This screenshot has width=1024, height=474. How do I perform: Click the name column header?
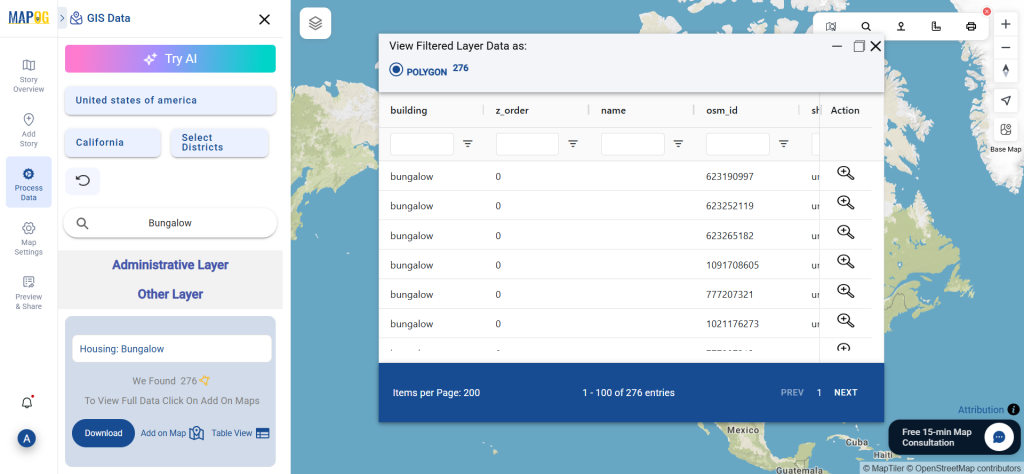click(613, 110)
